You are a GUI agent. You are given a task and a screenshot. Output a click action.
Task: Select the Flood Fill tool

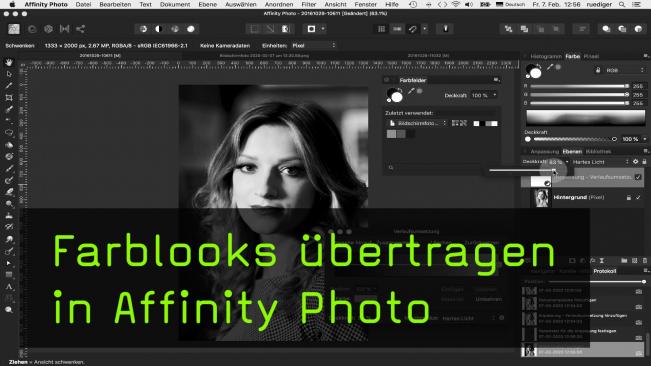point(9,145)
